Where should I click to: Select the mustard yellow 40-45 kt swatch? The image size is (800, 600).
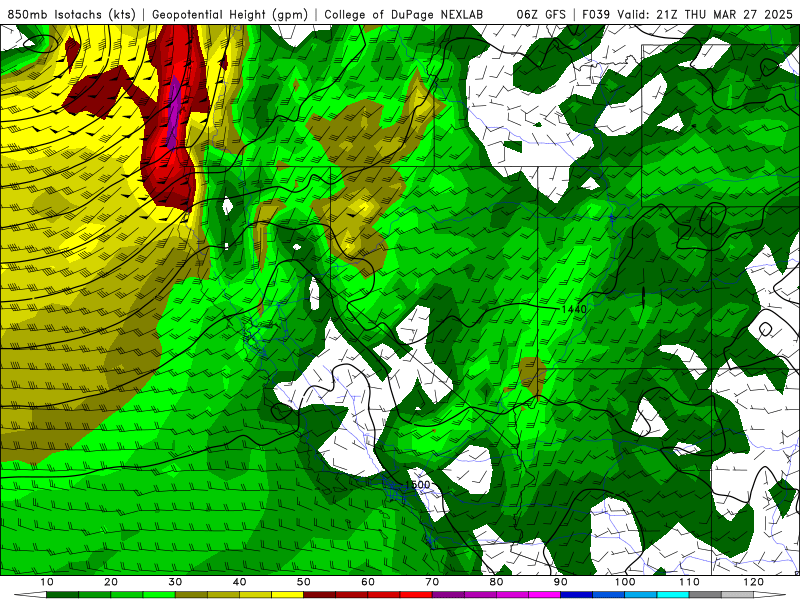click(255, 595)
